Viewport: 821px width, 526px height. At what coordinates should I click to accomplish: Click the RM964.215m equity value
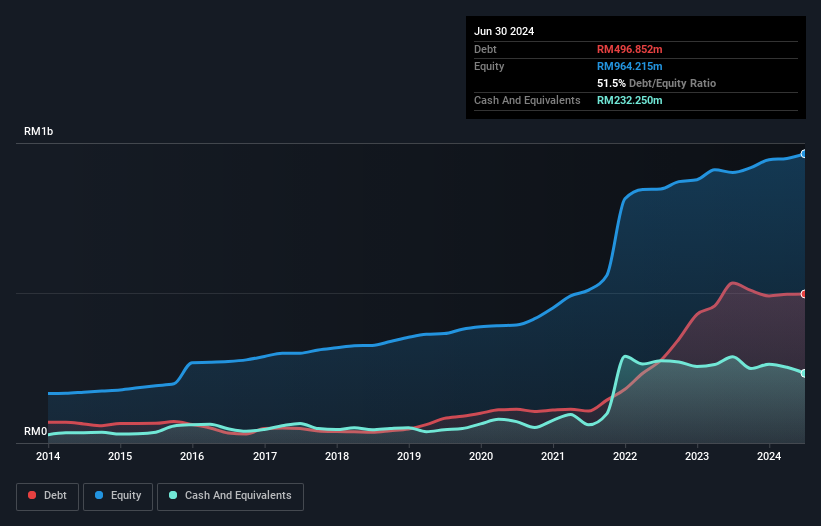629,66
